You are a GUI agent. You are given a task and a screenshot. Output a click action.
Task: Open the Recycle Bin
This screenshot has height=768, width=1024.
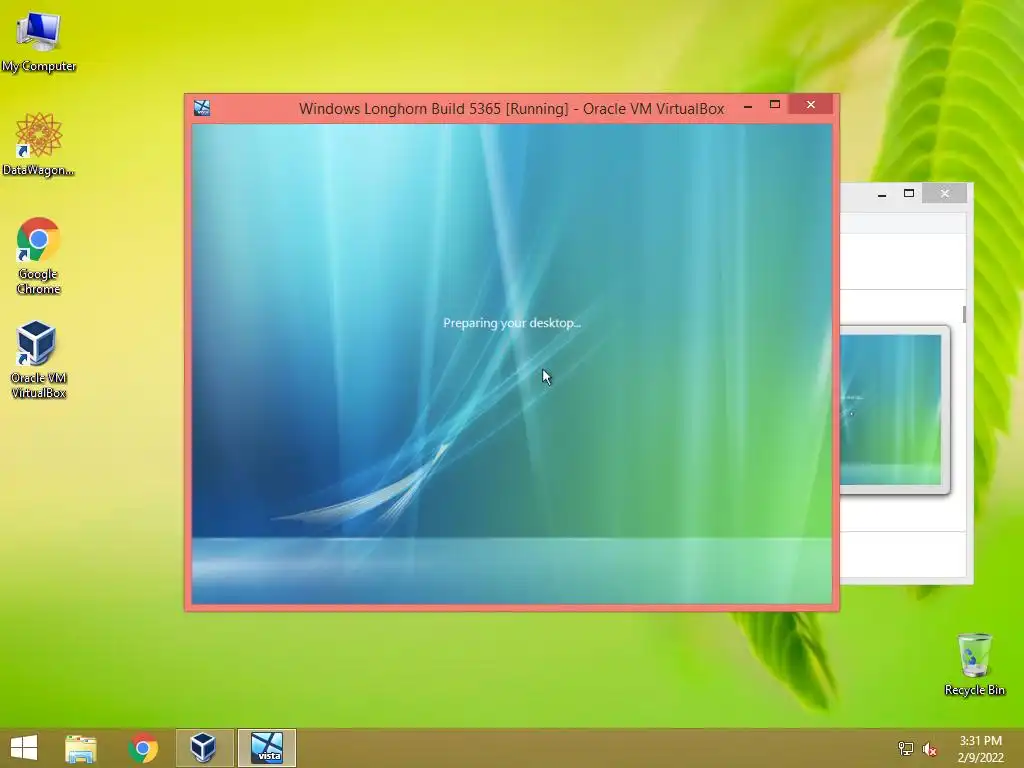[974, 664]
